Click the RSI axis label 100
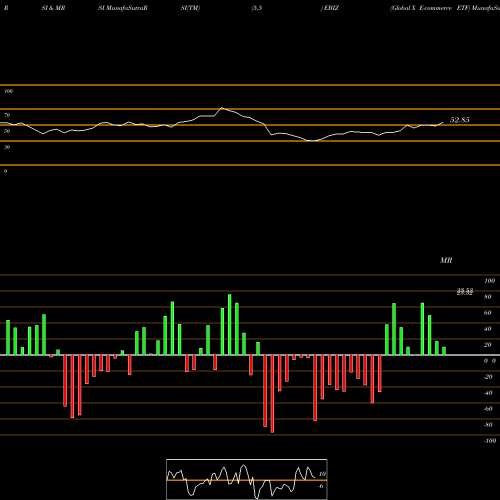 coord(9,91)
